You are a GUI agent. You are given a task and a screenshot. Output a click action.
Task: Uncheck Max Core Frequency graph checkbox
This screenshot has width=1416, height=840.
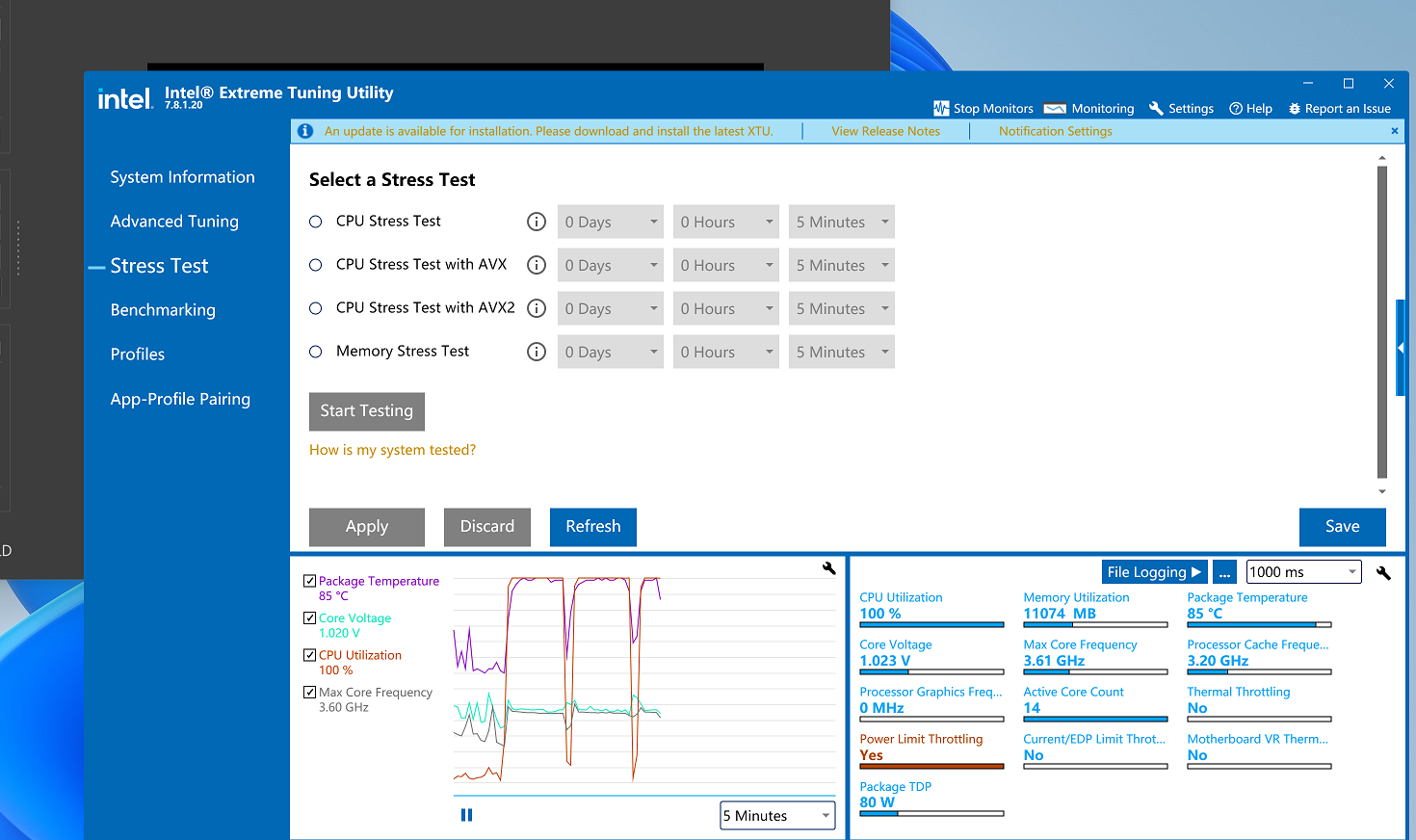coord(309,692)
